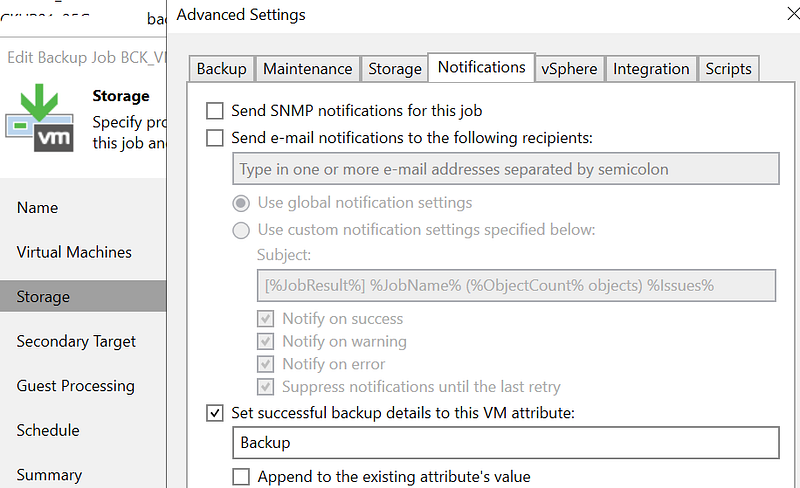This screenshot has width=800, height=488.
Task: Jump to the Guest Processing step
Action: [75, 386]
